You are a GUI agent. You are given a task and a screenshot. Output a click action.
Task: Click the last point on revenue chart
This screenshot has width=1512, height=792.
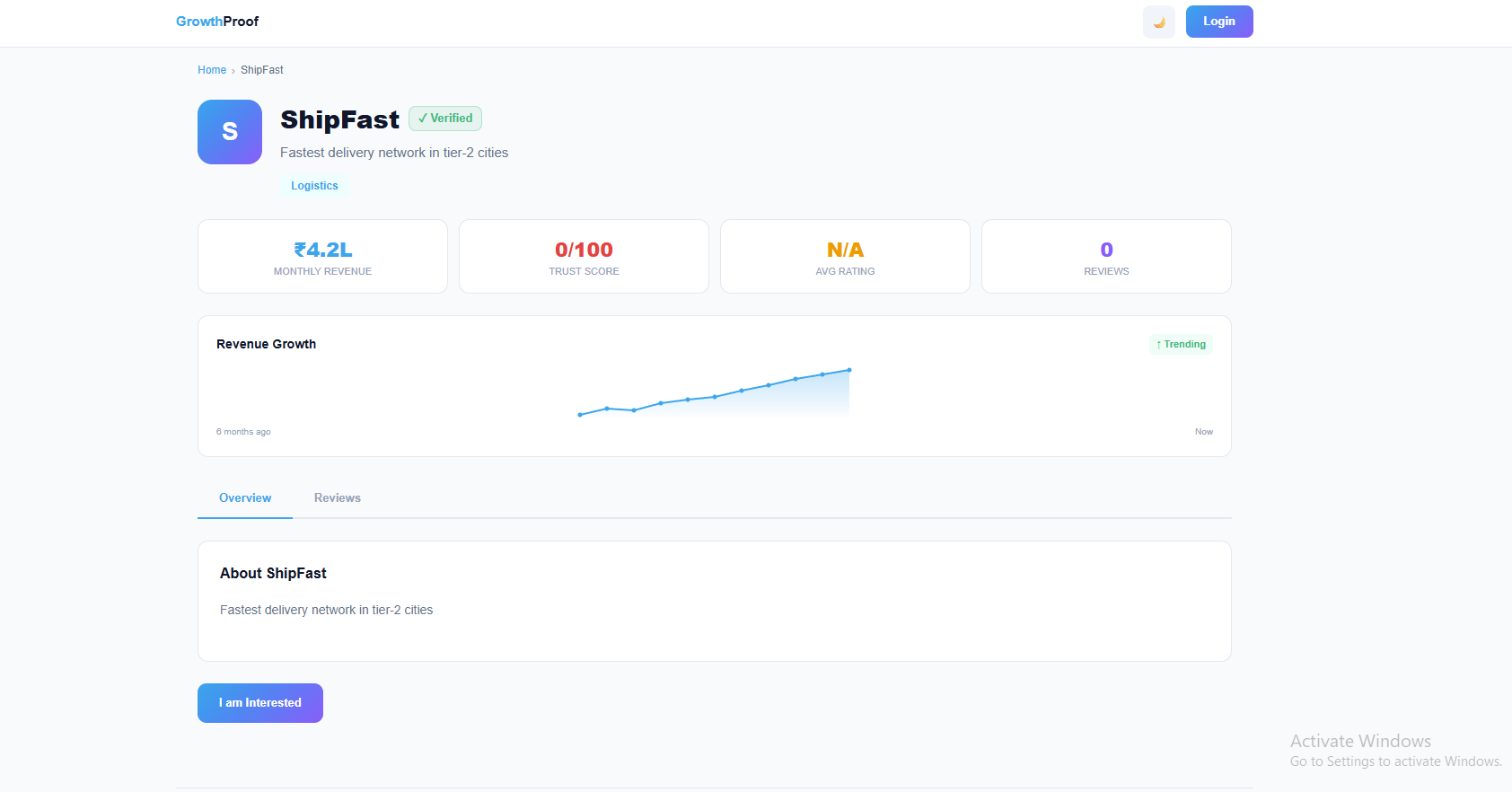849,370
